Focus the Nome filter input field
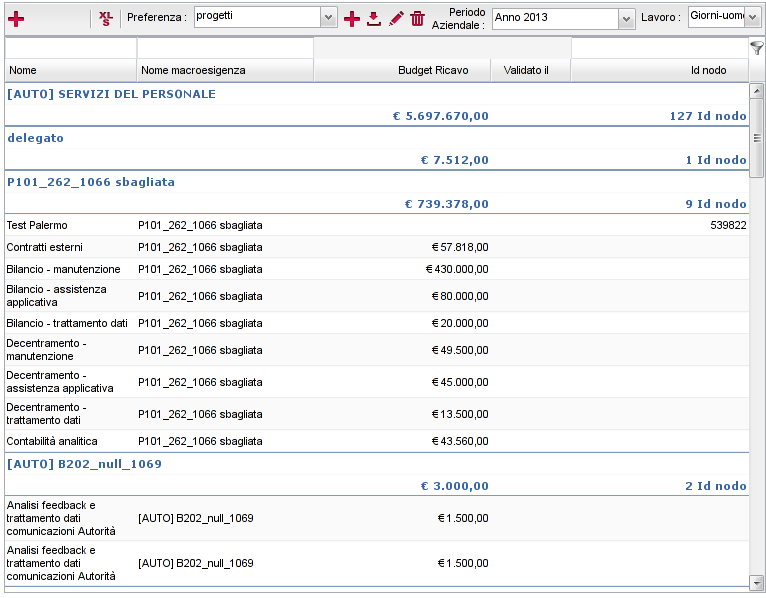The height and width of the screenshot is (598, 766). [x=70, y=48]
